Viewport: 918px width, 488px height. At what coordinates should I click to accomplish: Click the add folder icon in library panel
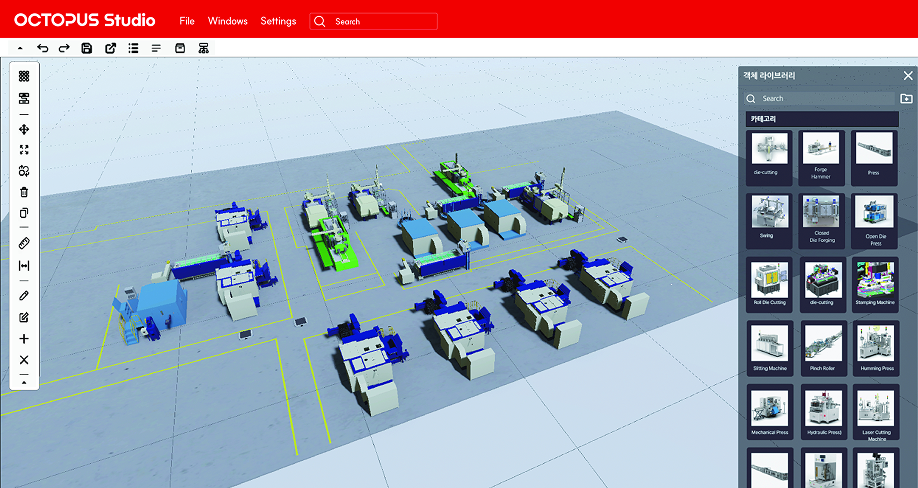click(906, 98)
